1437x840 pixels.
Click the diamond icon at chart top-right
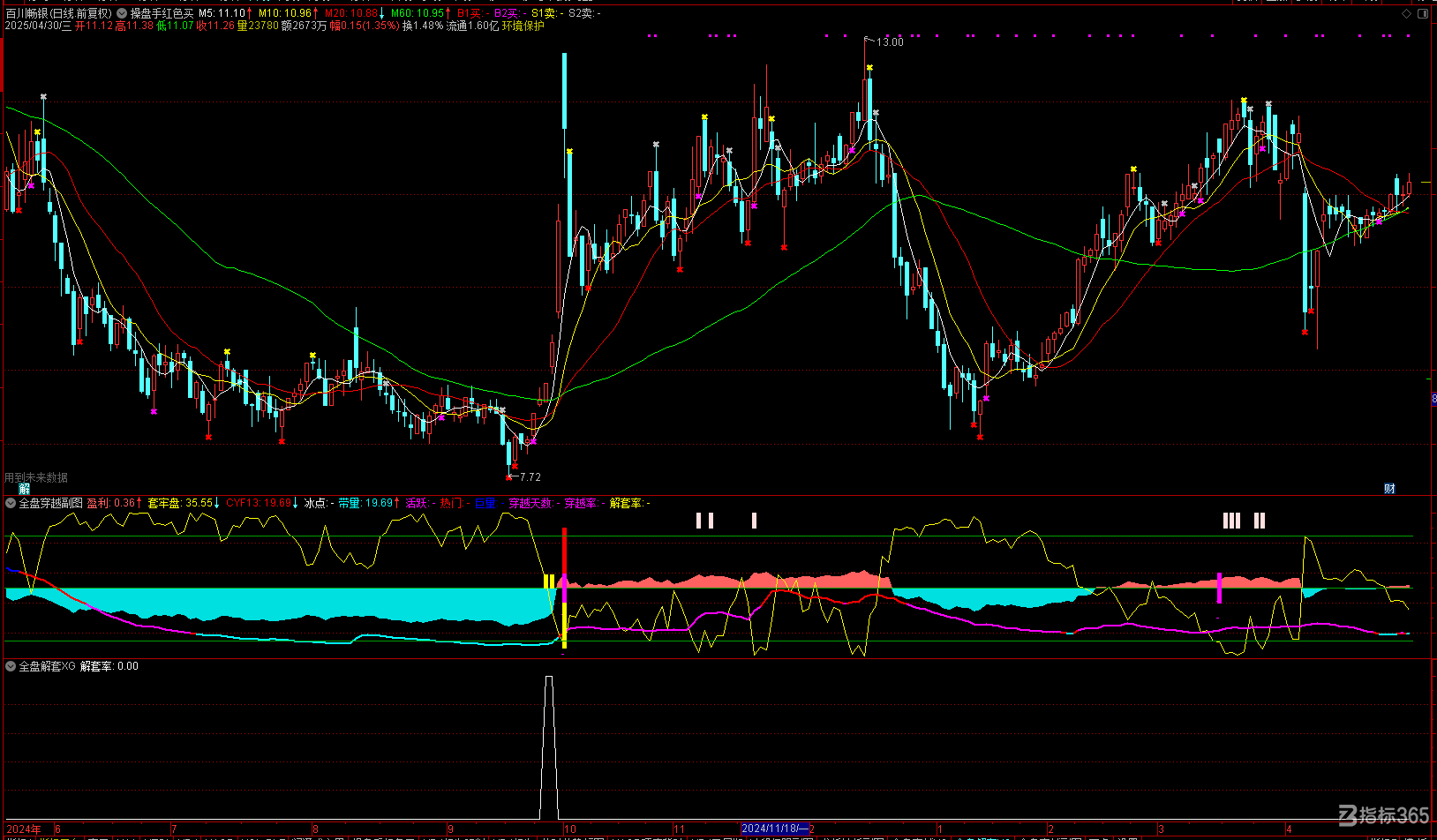pyautogui.click(x=1406, y=13)
